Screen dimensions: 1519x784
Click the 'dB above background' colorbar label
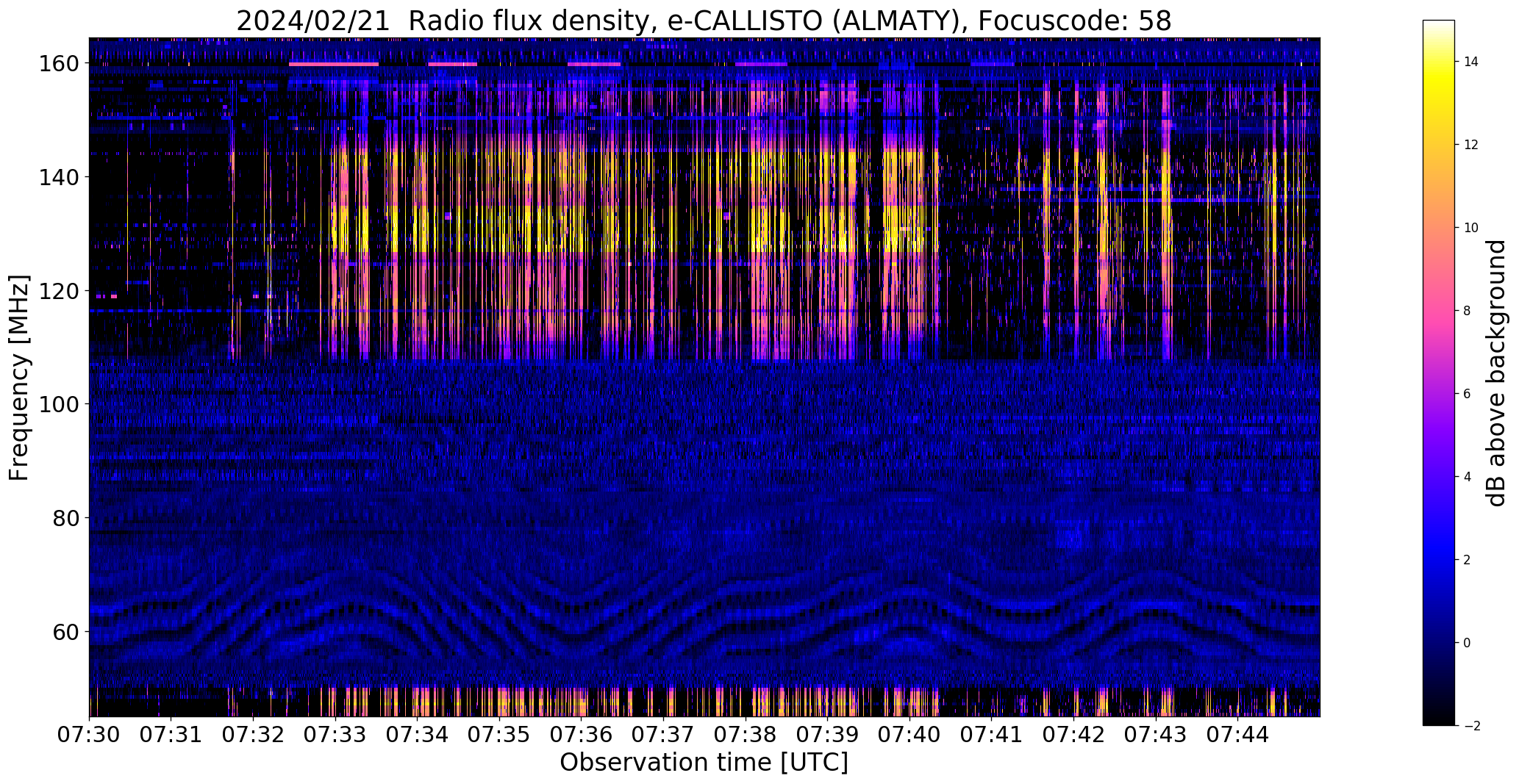pos(1496,373)
